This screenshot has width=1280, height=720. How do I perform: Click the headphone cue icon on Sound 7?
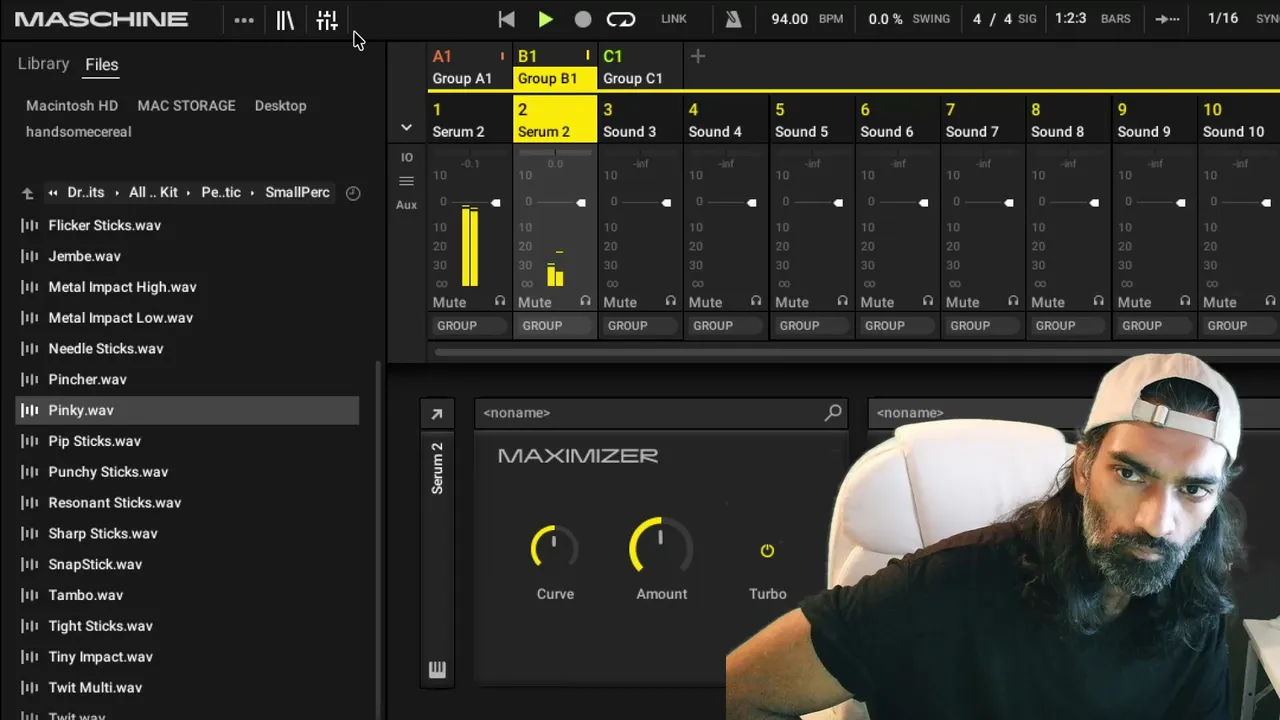tap(1013, 301)
